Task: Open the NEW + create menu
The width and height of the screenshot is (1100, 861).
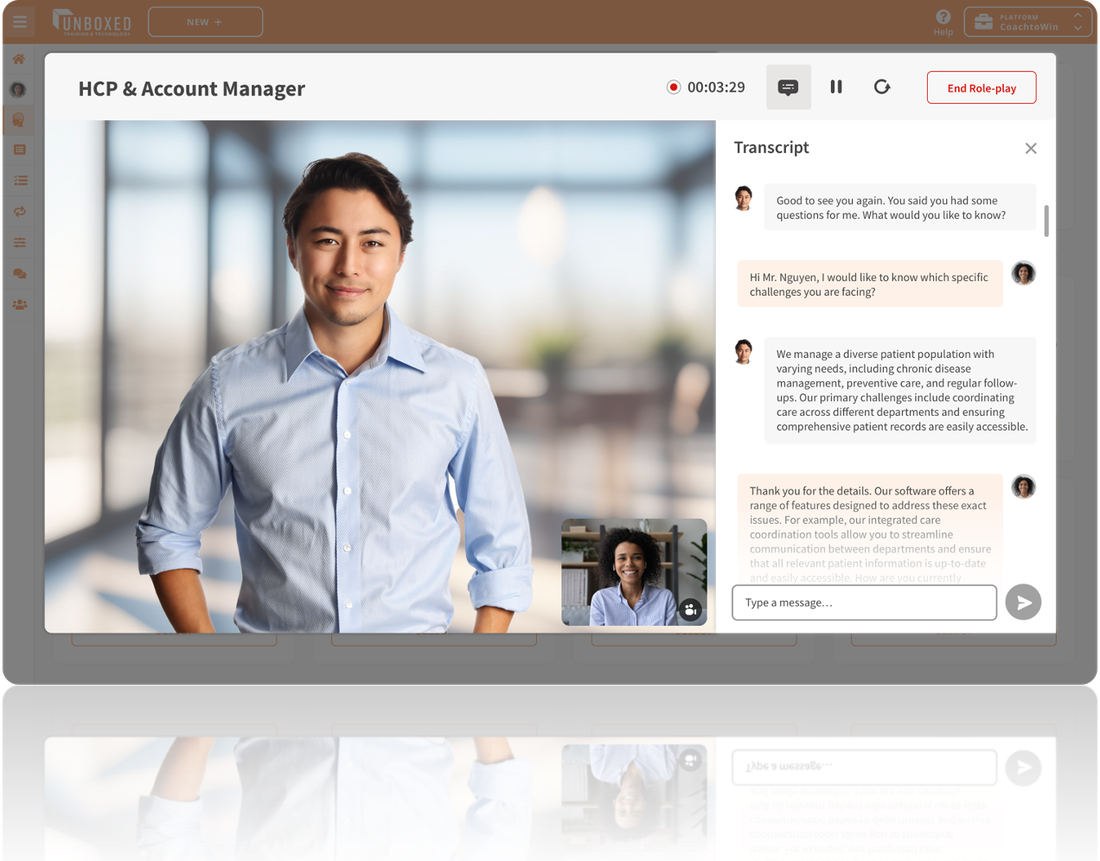Action: (205, 22)
